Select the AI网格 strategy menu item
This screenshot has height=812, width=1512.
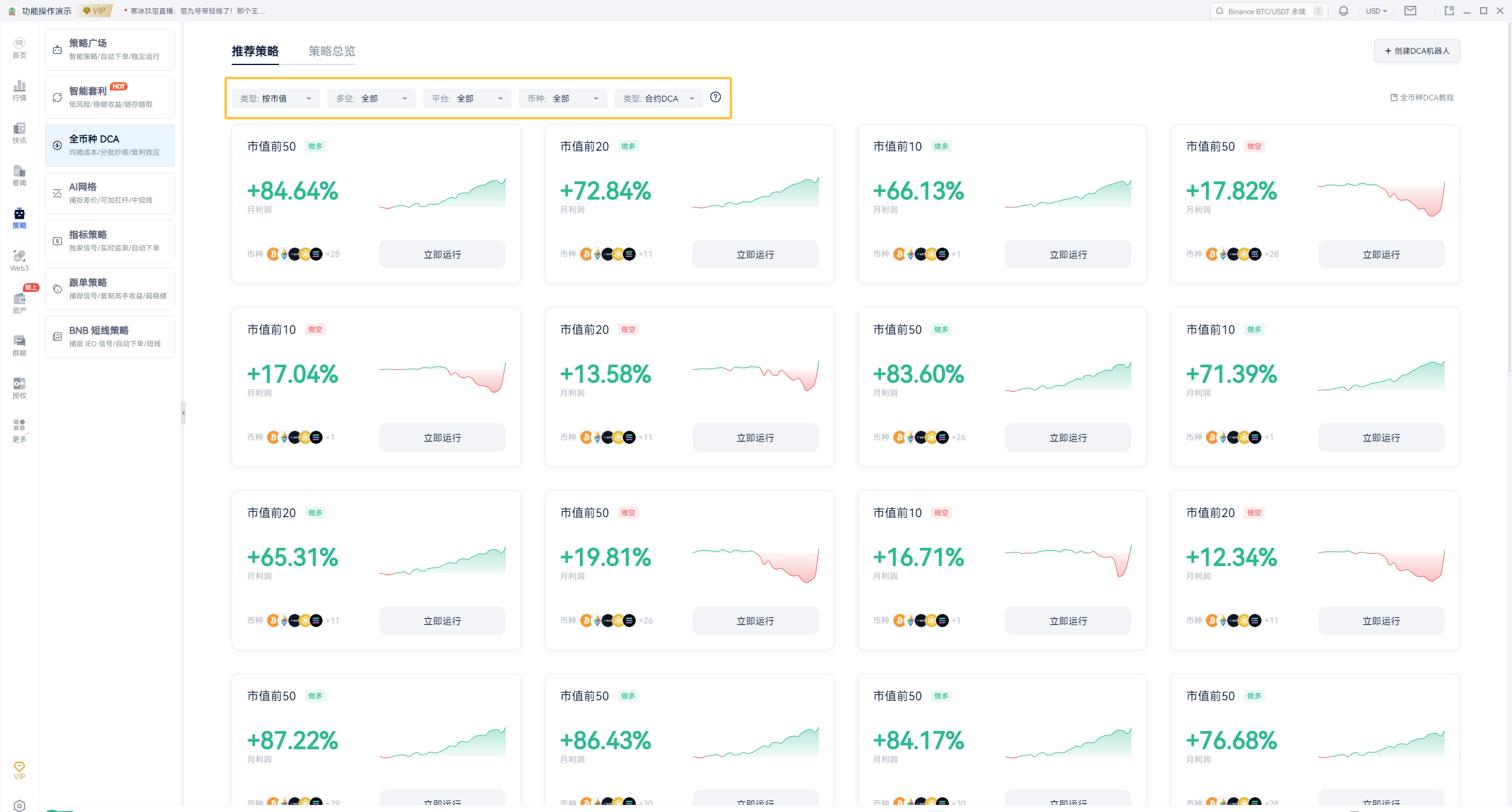click(x=110, y=193)
